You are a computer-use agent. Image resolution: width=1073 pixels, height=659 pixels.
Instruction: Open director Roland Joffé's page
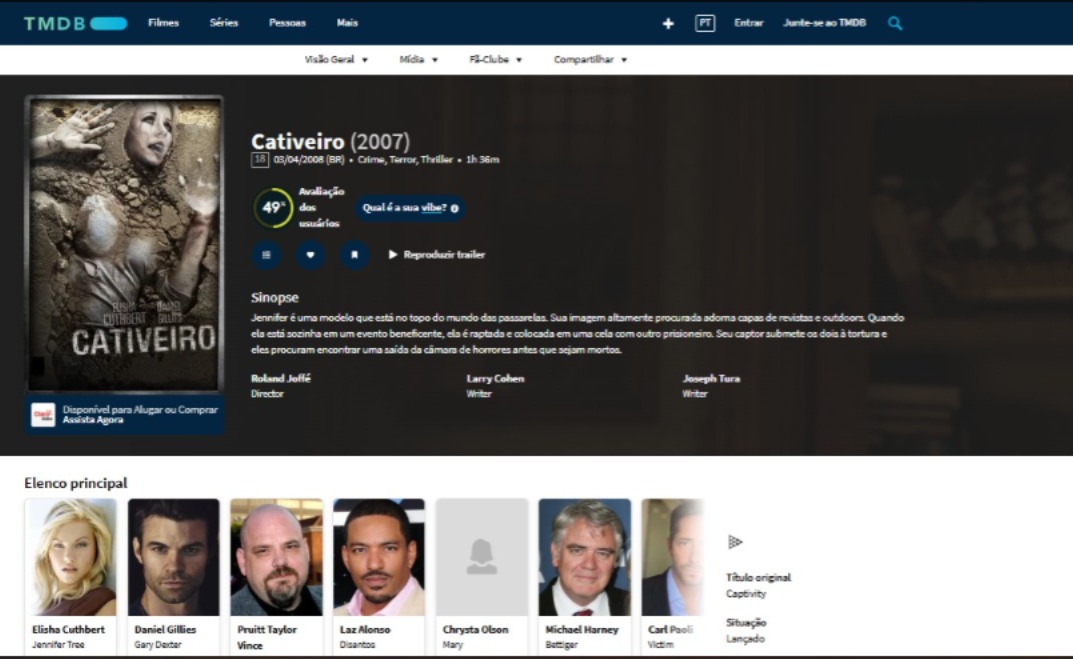pyautogui.click(x=281, y=379)
